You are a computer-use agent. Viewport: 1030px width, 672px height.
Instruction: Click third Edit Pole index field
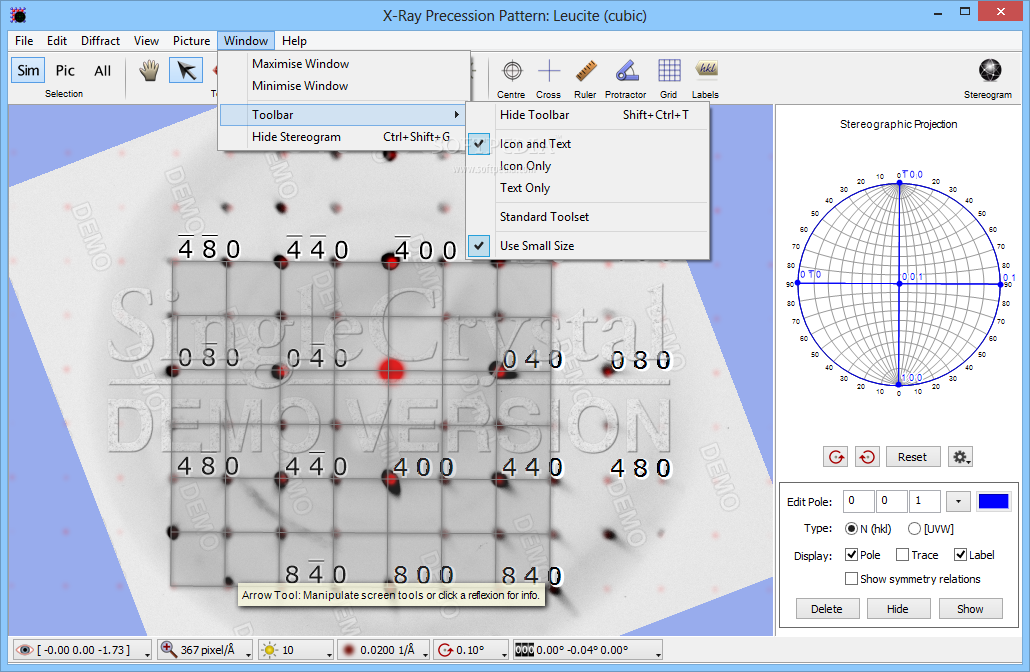(x=925, y=501)
